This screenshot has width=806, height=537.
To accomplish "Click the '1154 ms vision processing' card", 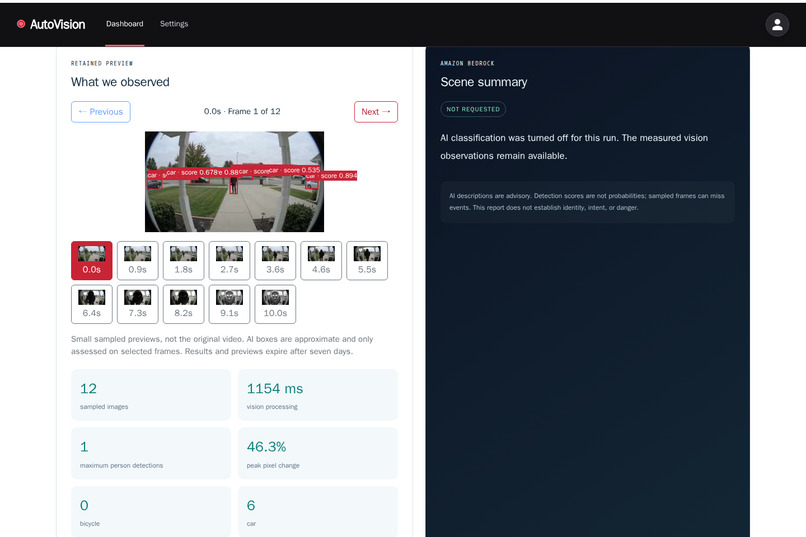I will pos(318,395).
